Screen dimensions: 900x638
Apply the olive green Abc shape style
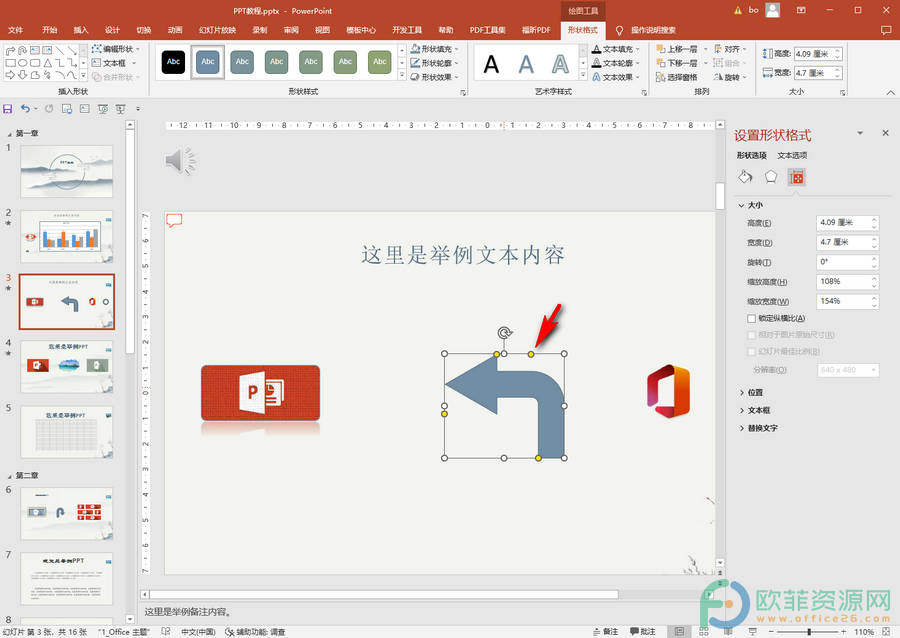(x=380, y=63)
